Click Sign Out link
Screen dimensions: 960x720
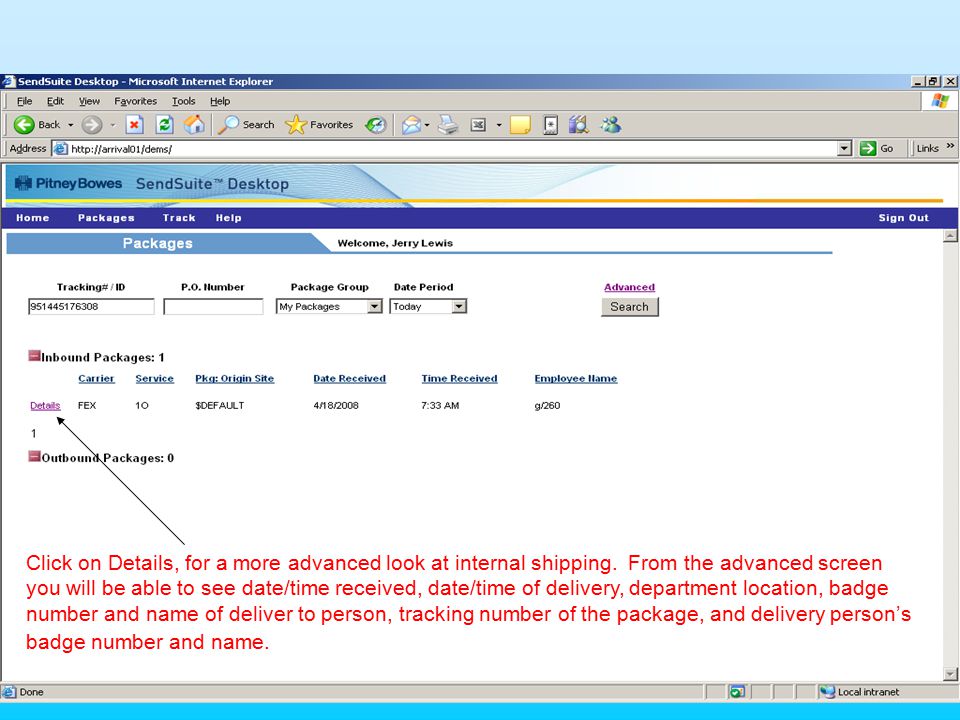903,218
